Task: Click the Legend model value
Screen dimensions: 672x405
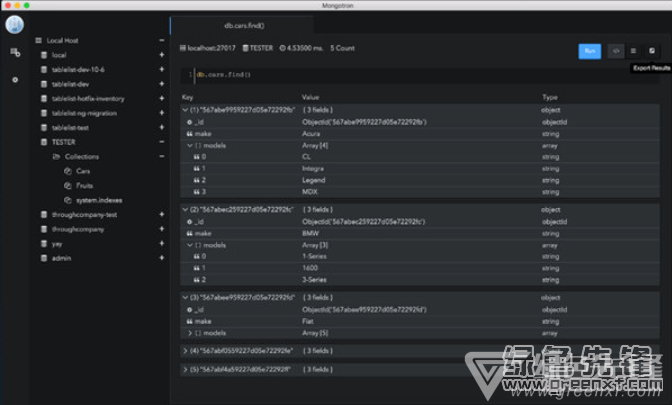Action: [x=314, y=180]
